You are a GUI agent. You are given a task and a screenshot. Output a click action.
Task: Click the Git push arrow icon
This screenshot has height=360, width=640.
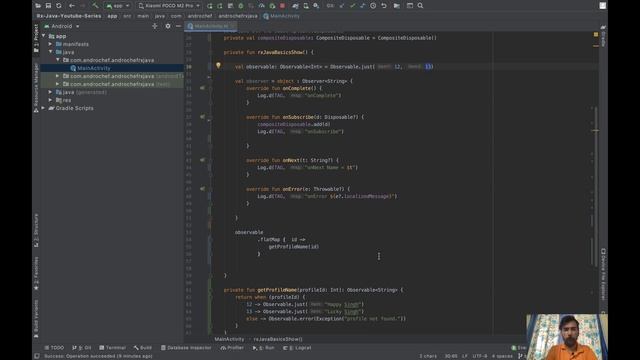coord(362,6)
